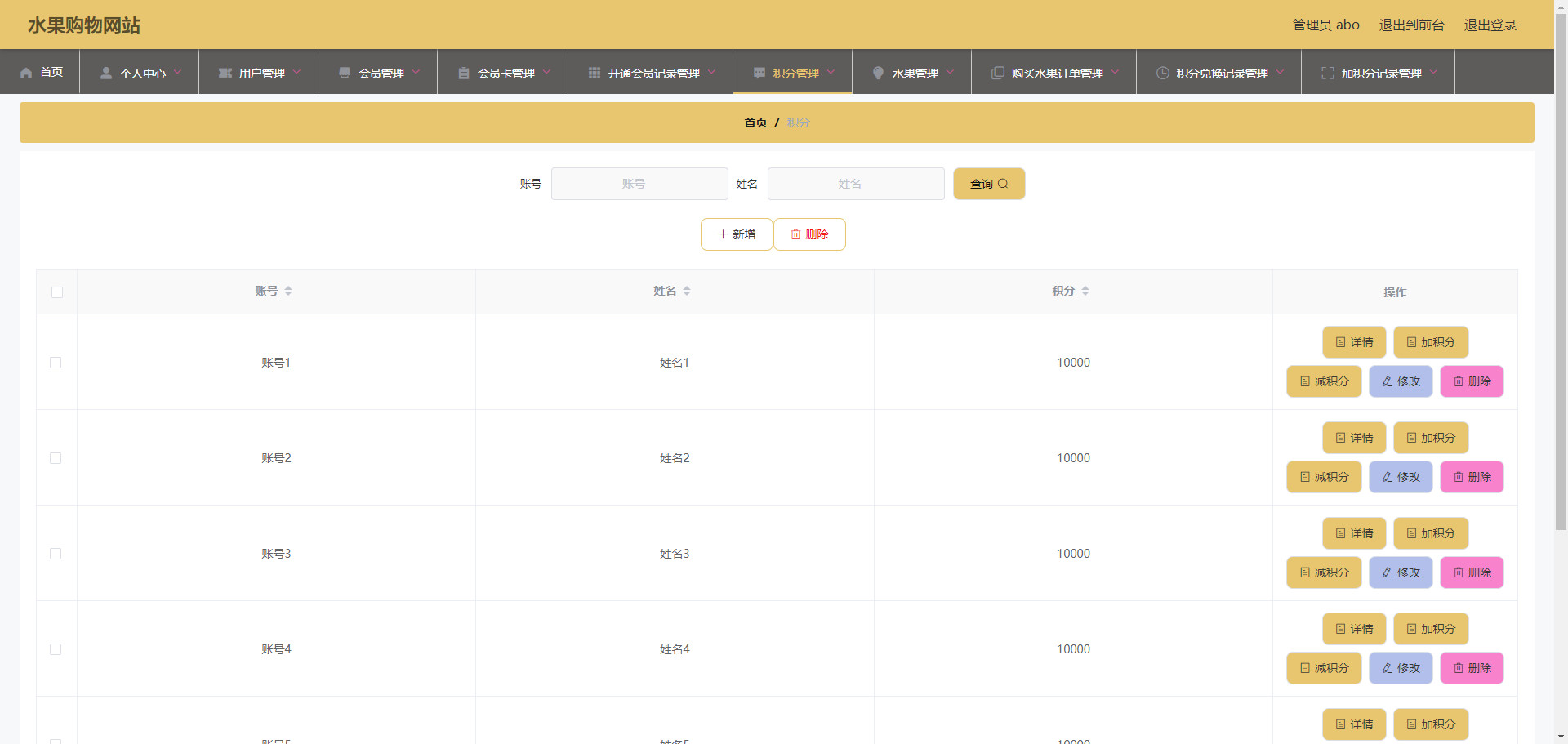
Task: Open the 加积分记录管理 menu
Action: tap(1378, 72)
